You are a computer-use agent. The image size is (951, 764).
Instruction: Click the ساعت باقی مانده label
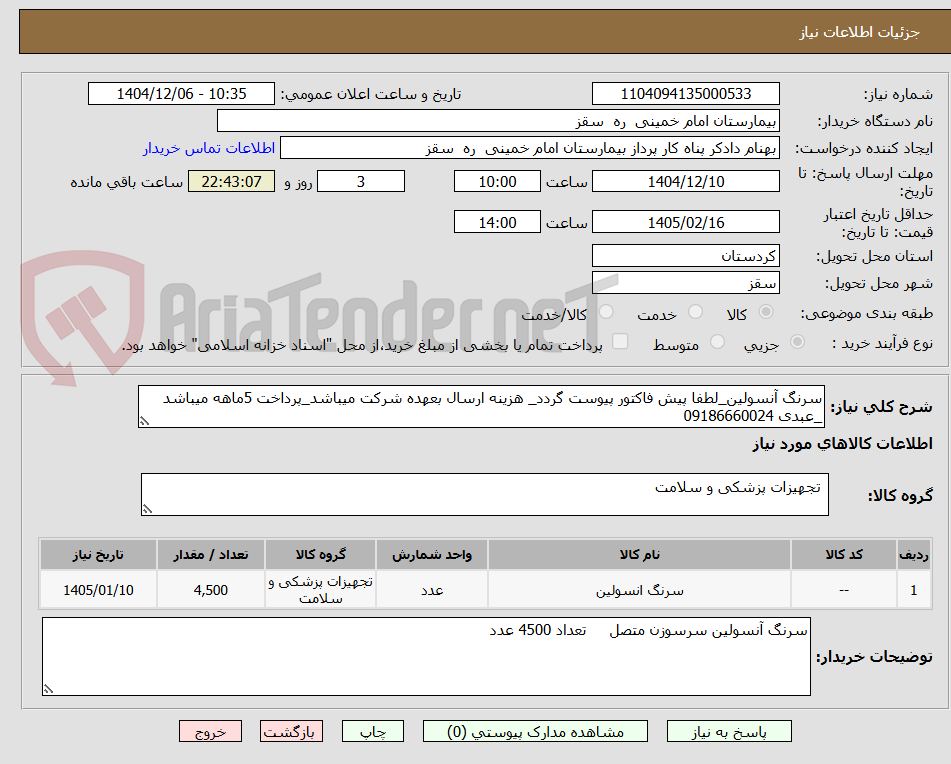126,182
